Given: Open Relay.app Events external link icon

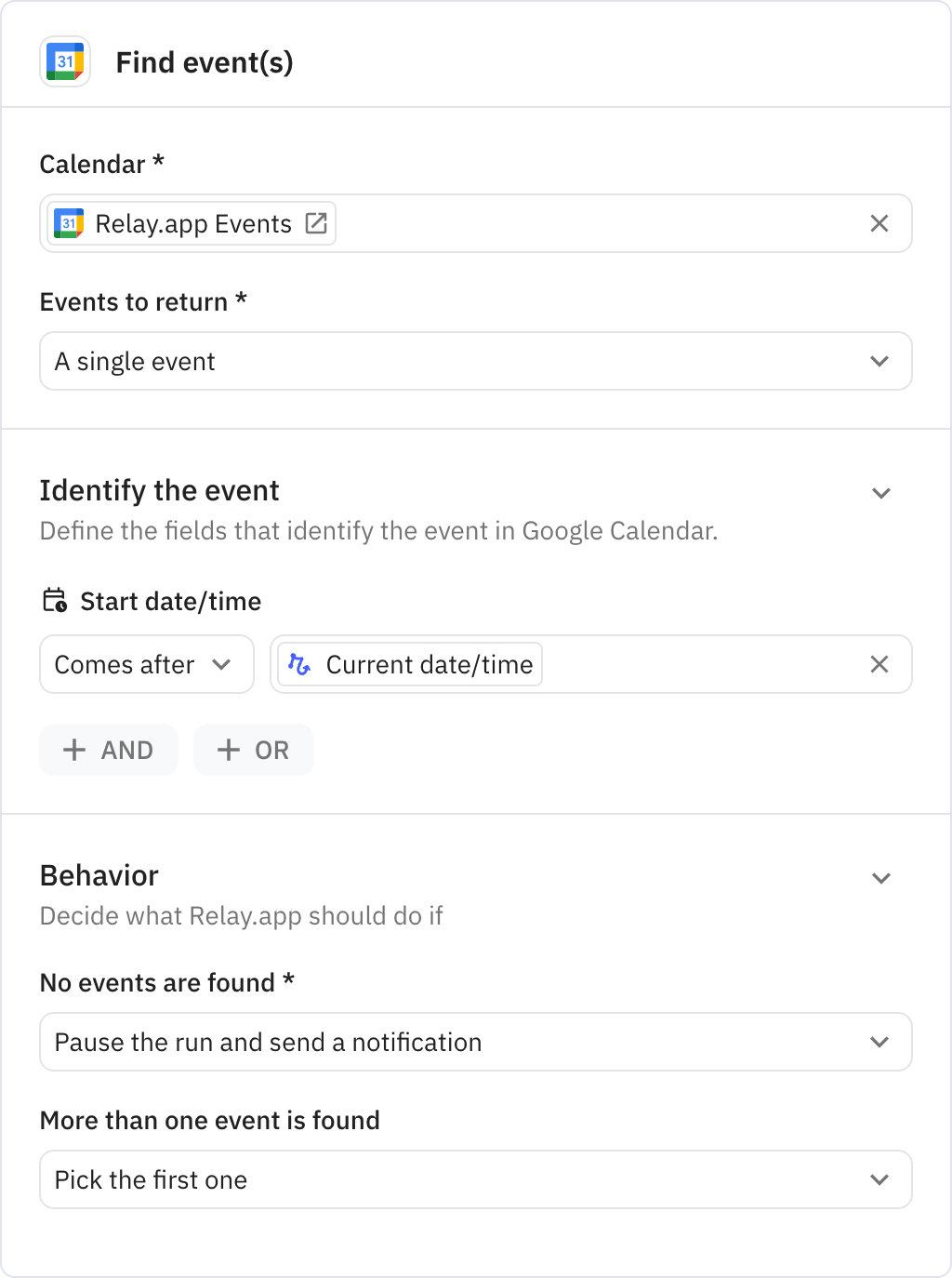Looking at the screenshot, I should click(x=316, y=223).
